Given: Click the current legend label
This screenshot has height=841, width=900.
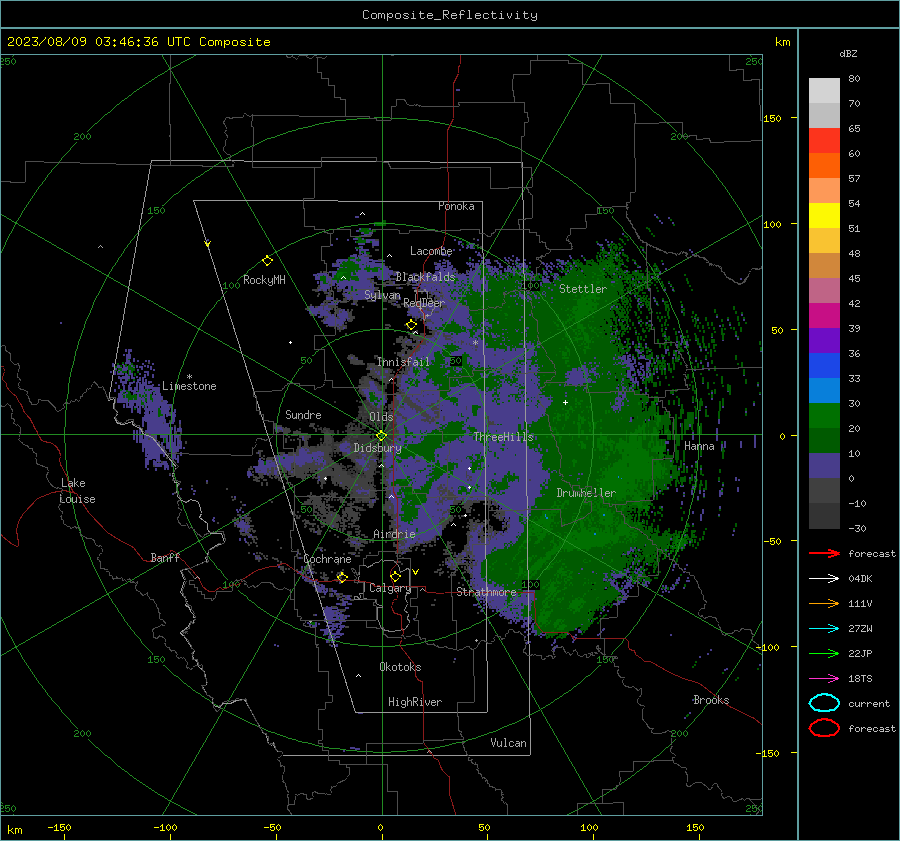Looking at the screenshot, I should pyautogui.click(x=869, y=704).
